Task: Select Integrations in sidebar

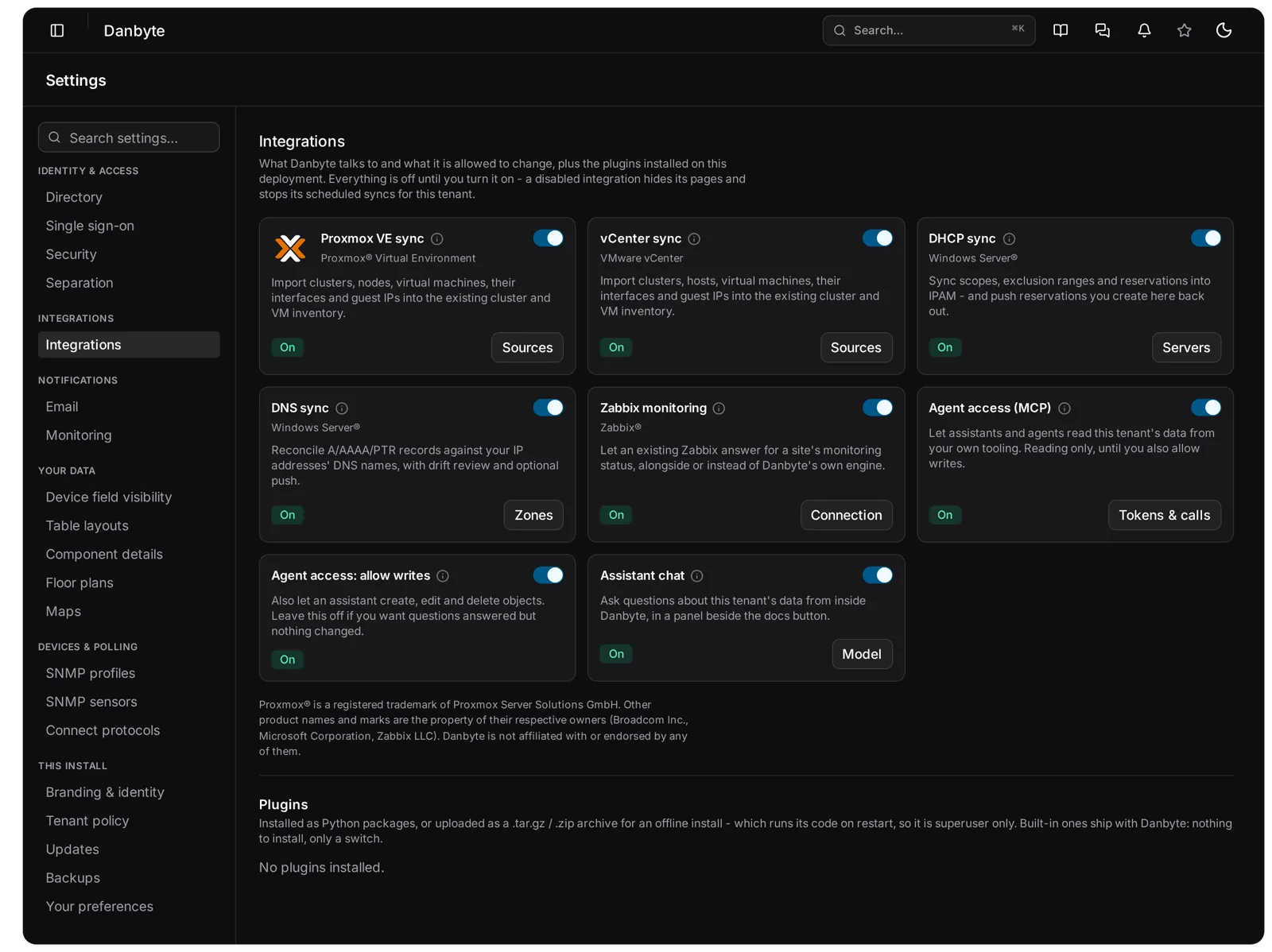Action: point(129,345)
